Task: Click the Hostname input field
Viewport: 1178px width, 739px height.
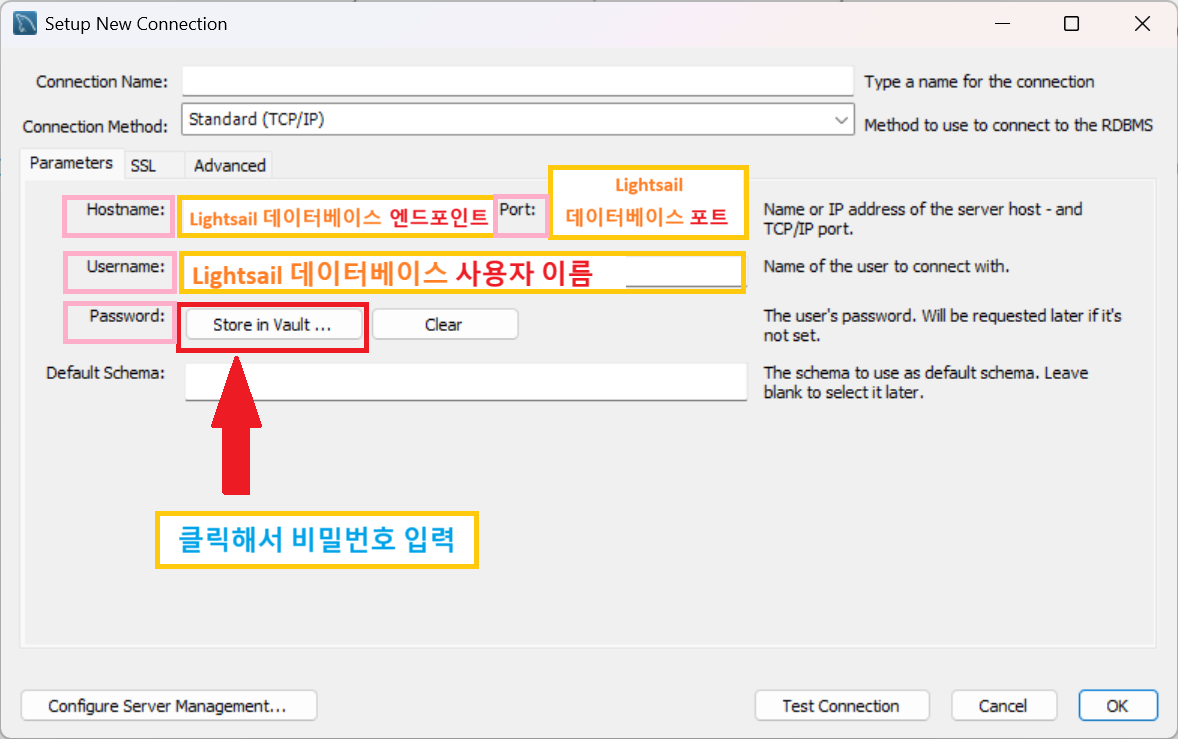Action: click(x=337, y=218)
